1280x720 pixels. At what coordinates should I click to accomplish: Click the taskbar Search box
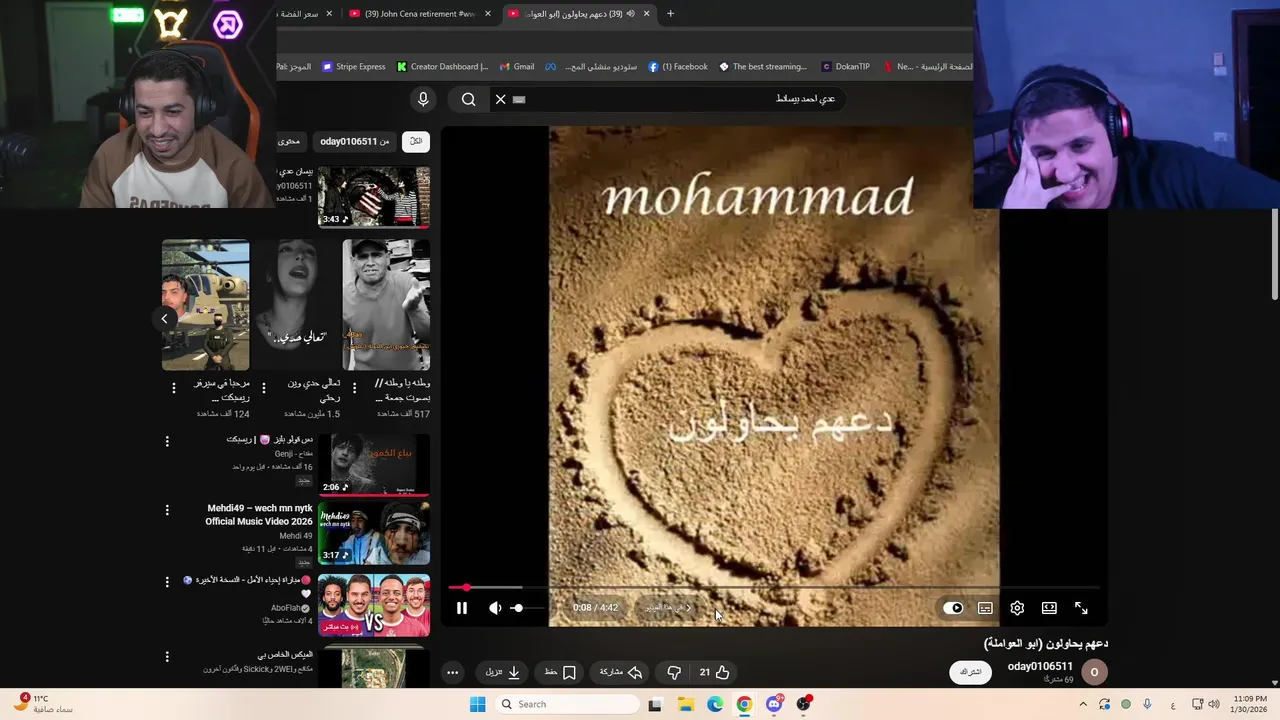568,704
